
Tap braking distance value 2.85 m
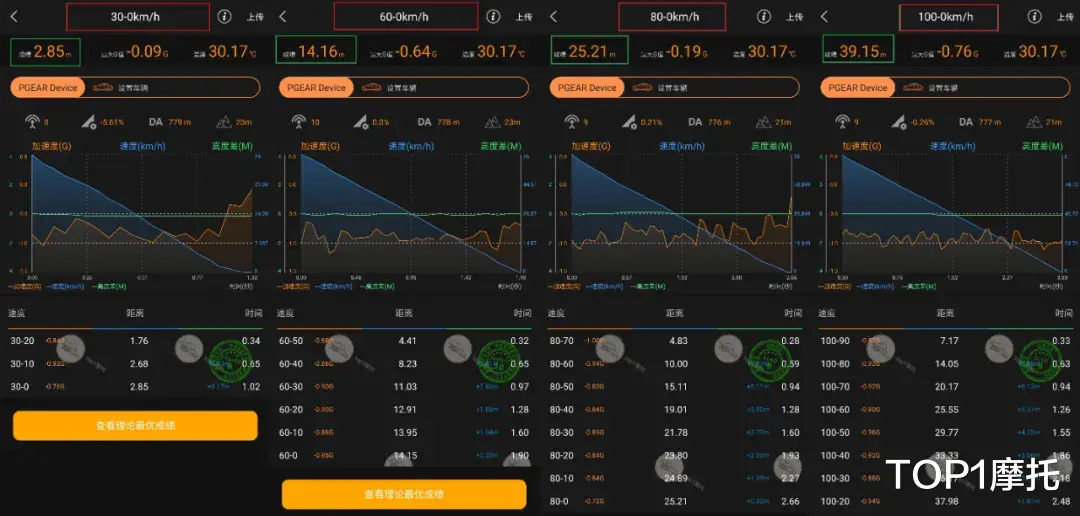(54, 51)
